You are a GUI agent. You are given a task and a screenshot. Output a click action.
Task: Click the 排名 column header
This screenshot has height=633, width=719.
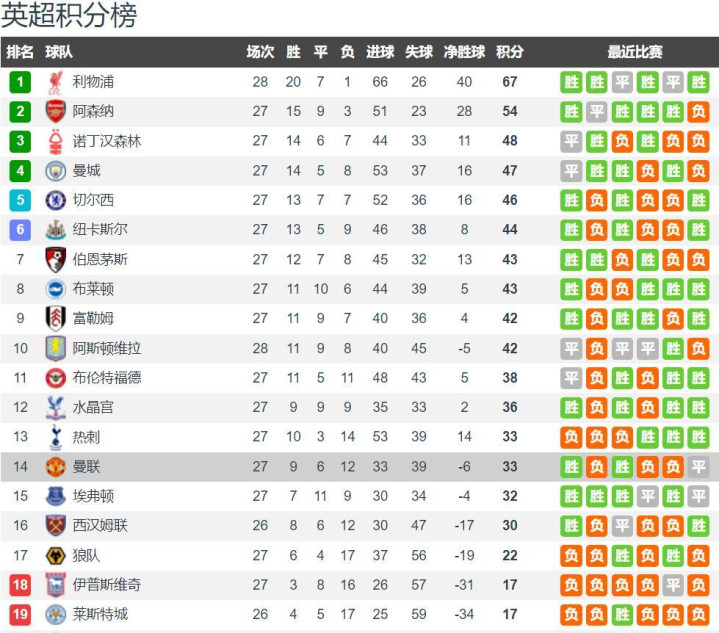pos(20,52)
